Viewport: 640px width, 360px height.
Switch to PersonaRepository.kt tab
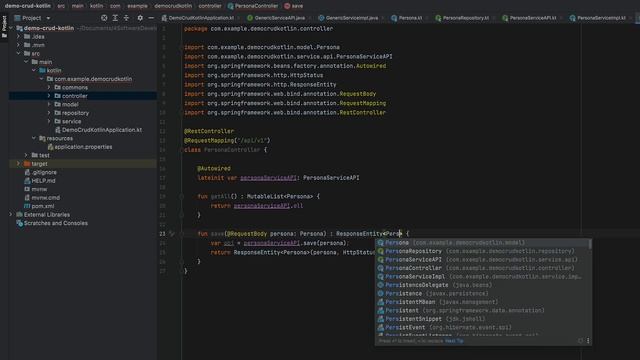click(462, 18)
